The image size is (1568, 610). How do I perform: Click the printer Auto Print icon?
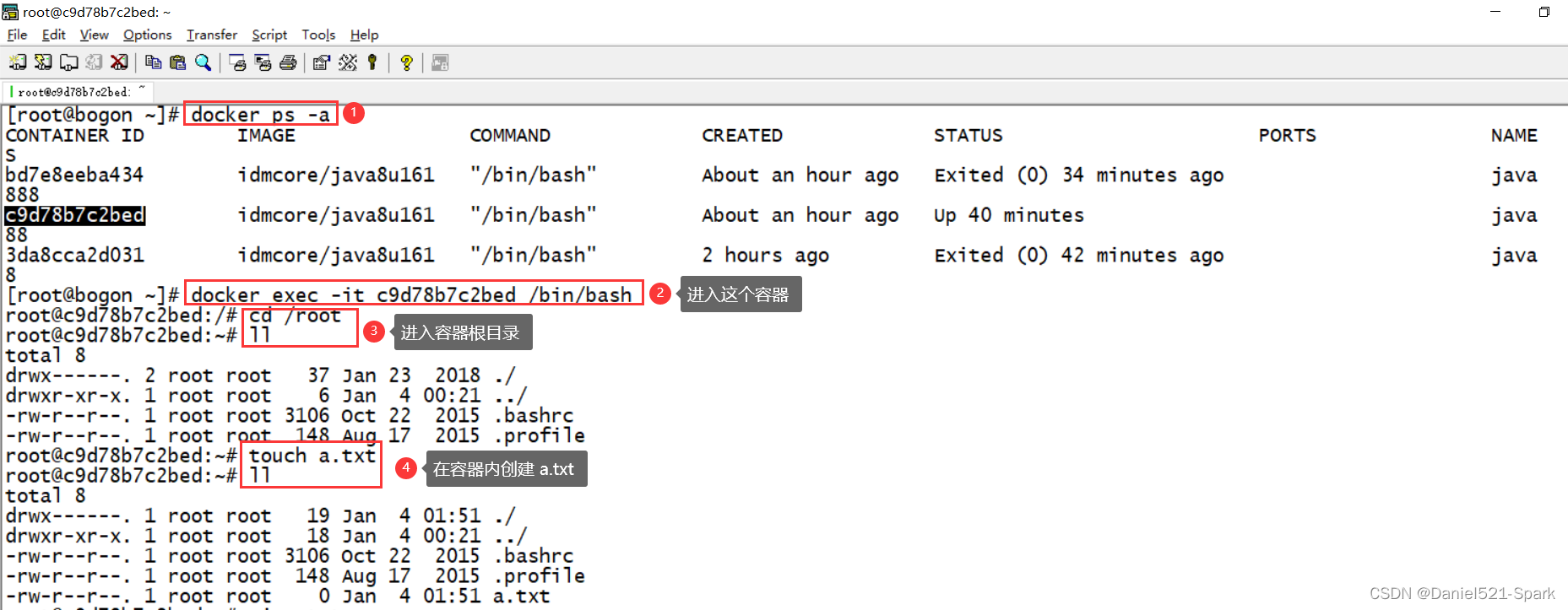[288, 62]
